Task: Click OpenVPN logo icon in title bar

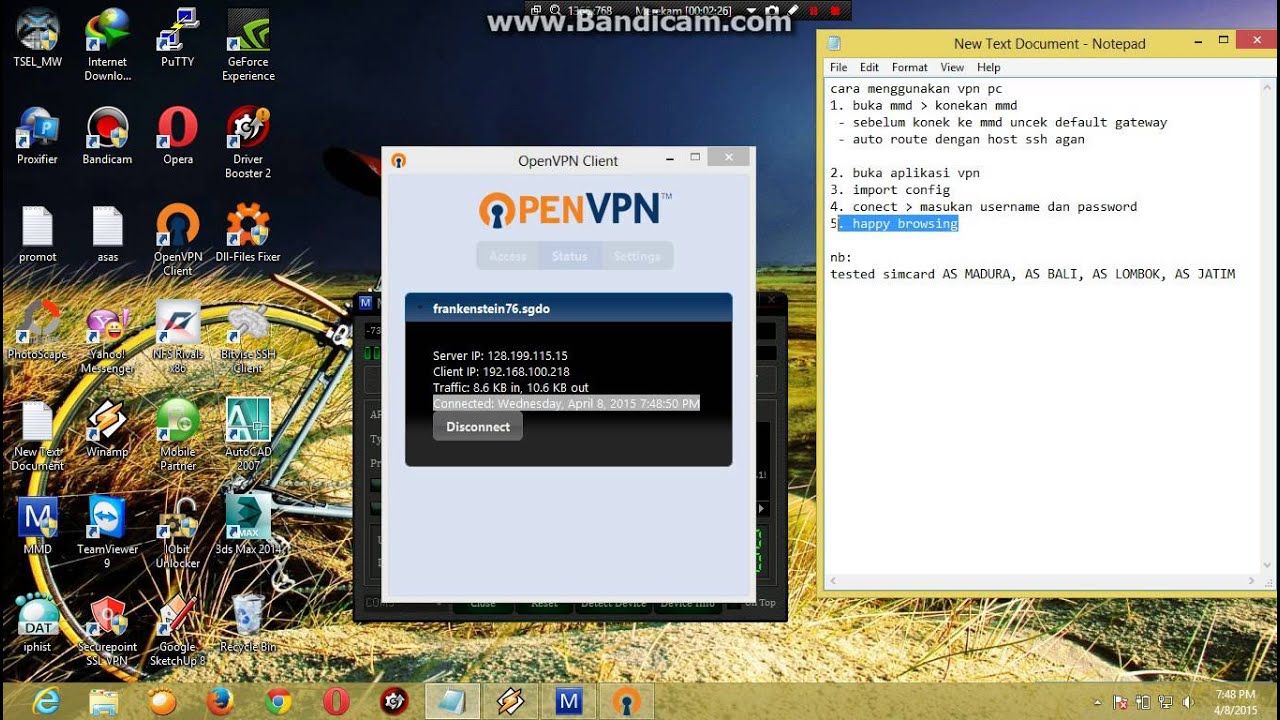Action: click(x=398, y=160)
